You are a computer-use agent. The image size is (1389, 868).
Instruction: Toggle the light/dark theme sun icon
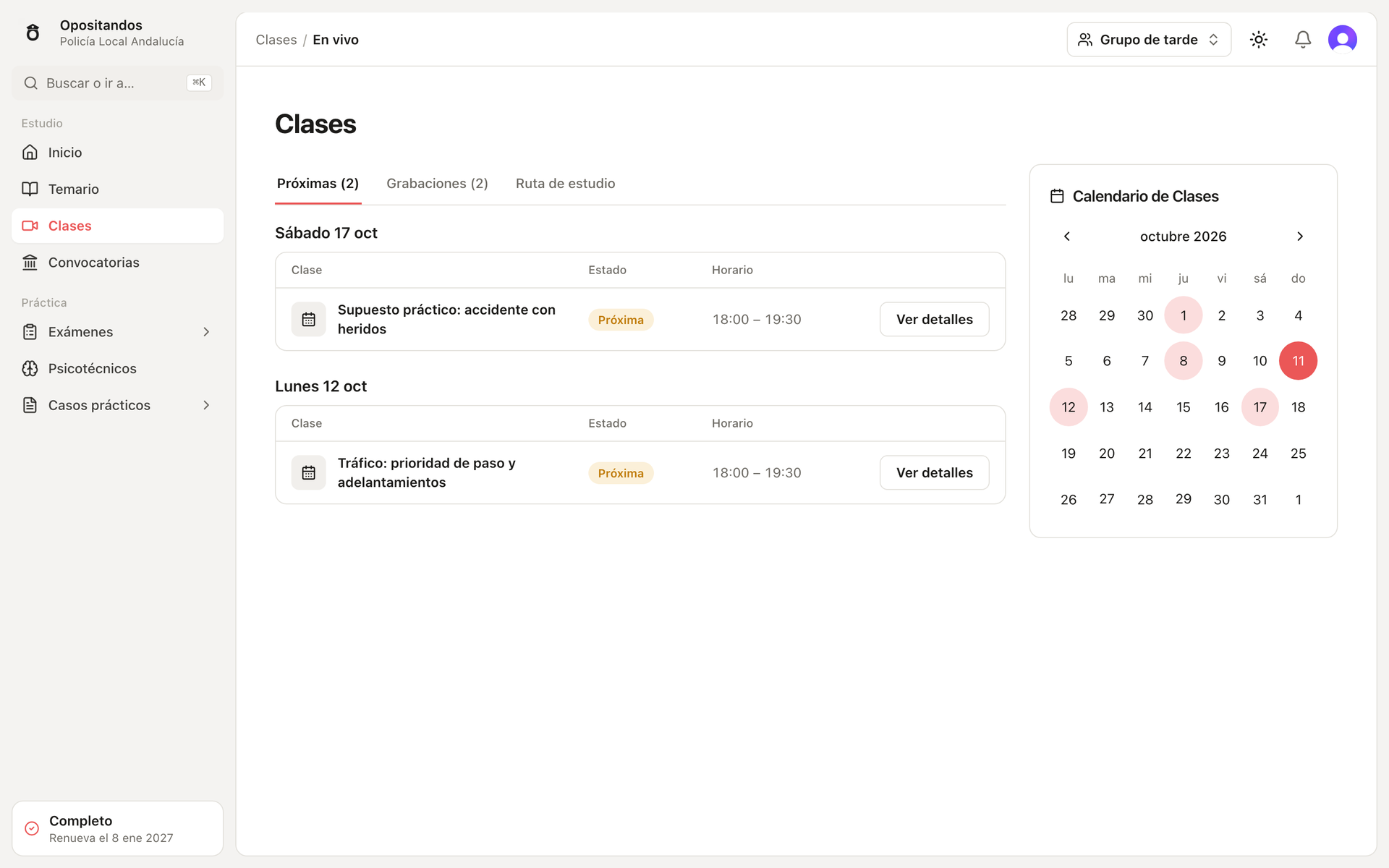1259,40
